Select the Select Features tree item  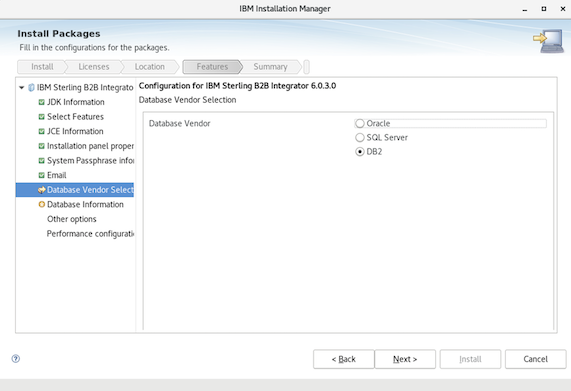tap(75, 117)
